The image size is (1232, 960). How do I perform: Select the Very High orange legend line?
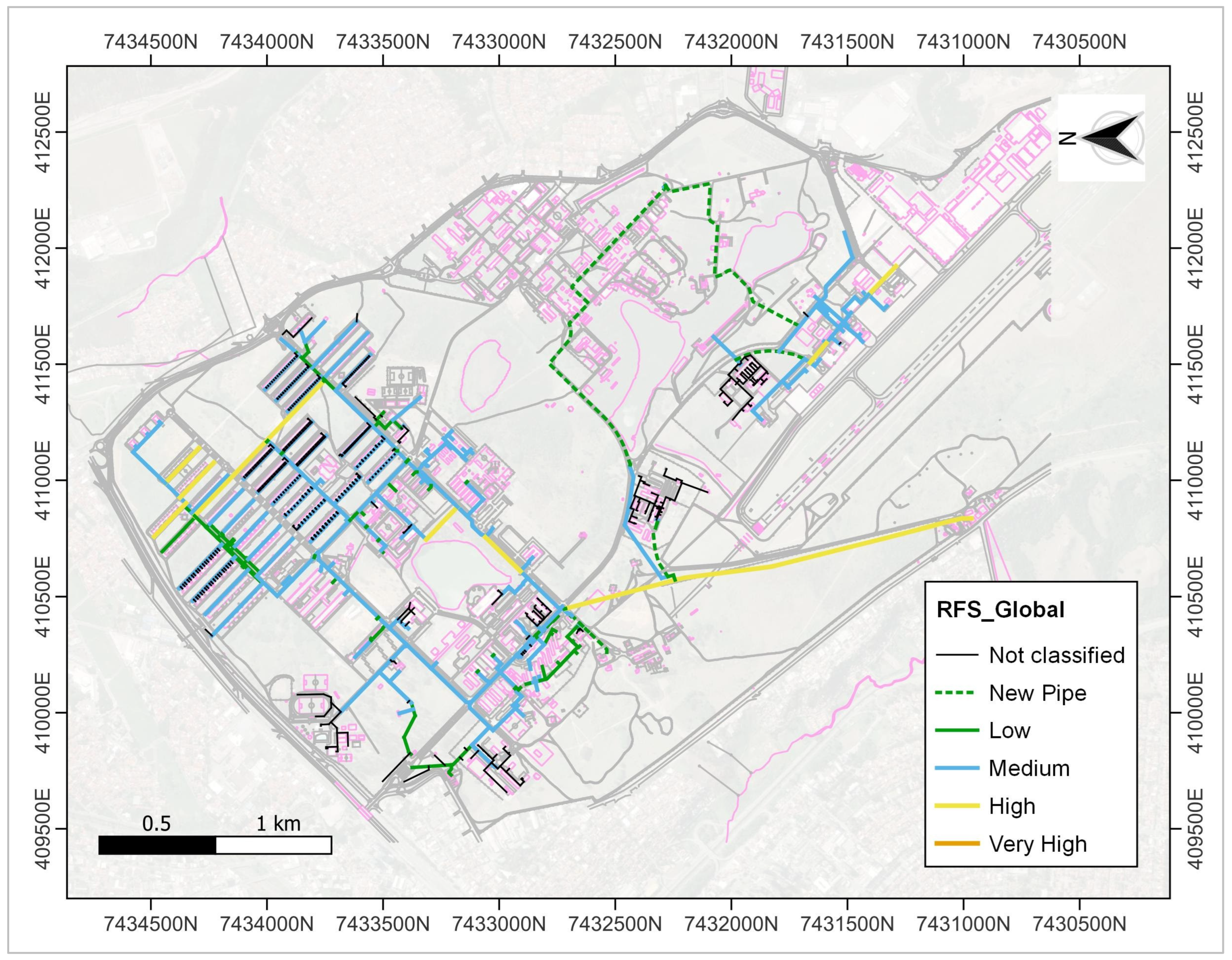[957, 844]
